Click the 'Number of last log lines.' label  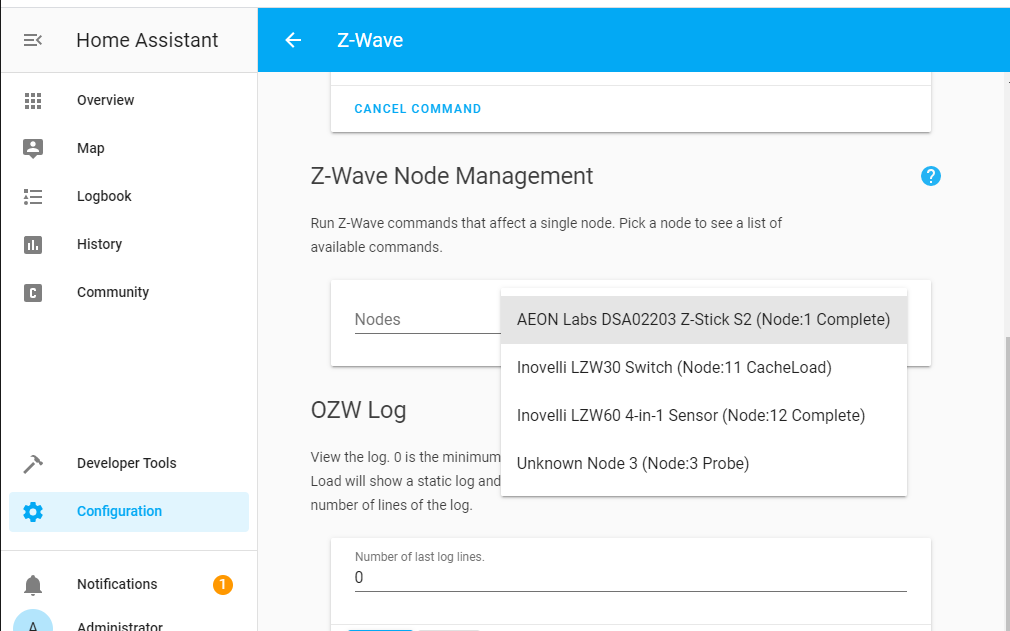[x=419, y=557]
